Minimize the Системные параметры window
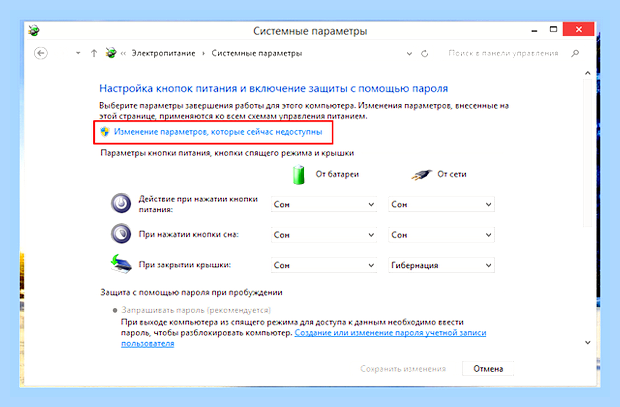620x407 pixels. pos(534,30)
